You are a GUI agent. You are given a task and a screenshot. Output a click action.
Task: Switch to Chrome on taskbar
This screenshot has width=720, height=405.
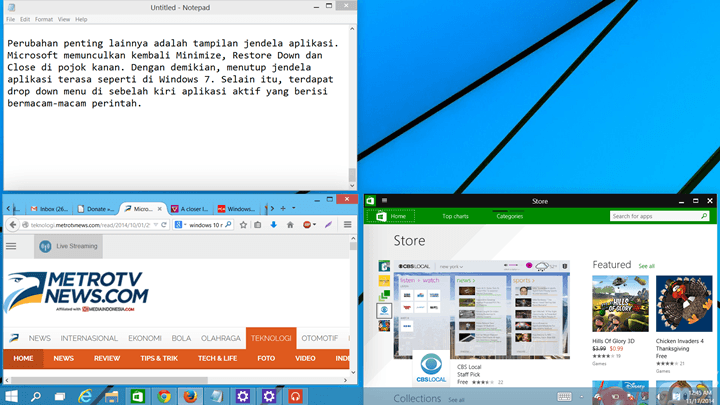(163, 396)
